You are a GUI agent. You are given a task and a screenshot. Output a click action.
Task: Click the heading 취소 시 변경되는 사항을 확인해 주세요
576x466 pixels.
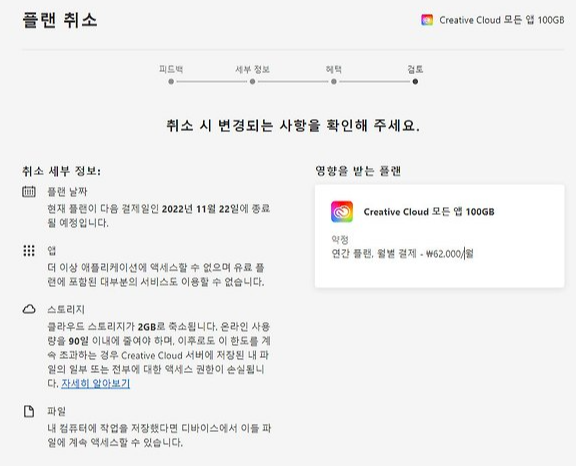click(x=293, y=126)
